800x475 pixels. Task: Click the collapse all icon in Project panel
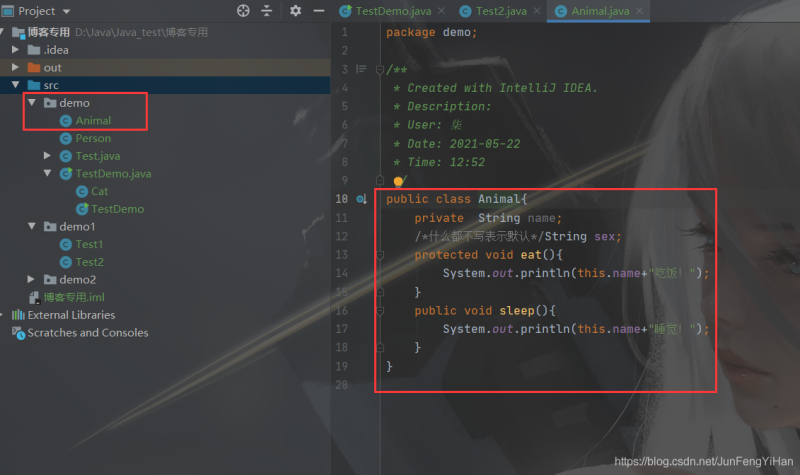(267, 11)
